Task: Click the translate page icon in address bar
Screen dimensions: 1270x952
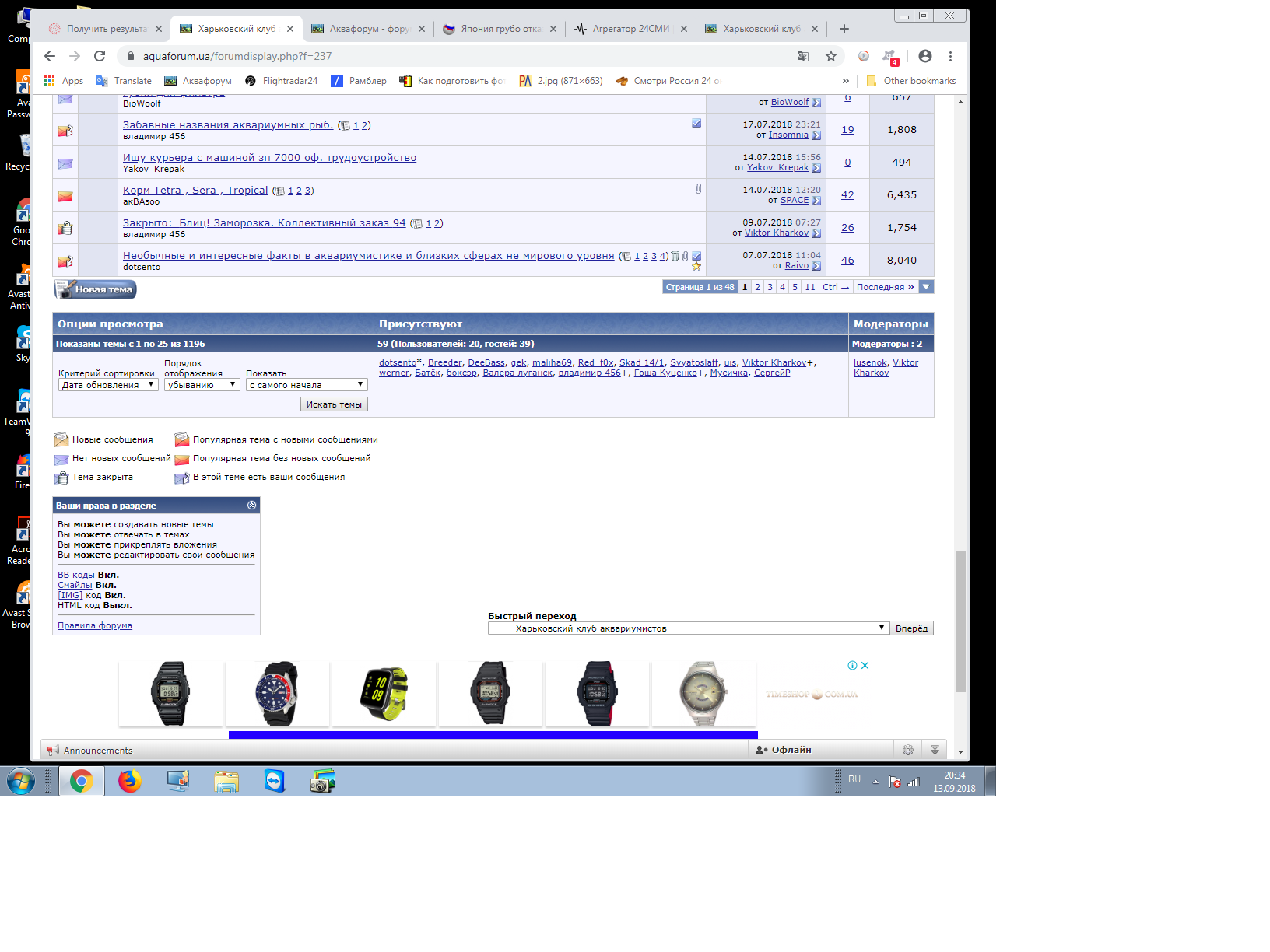Action: 803,56
